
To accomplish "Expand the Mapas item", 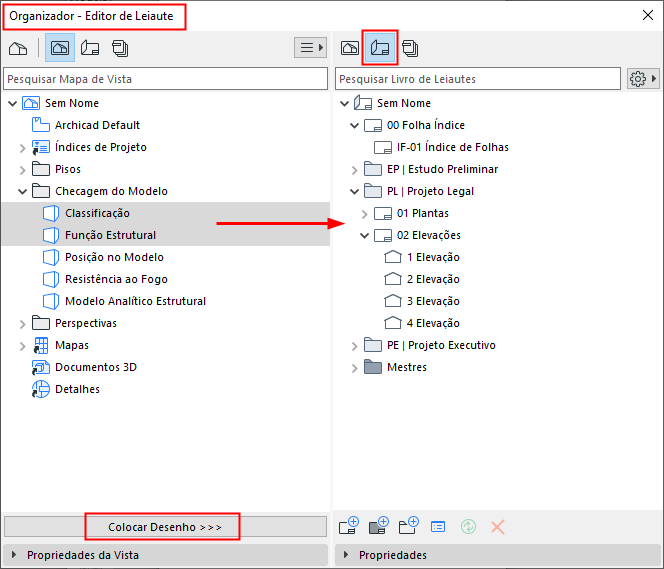I will pyautogui.click(x=22, y=346).
